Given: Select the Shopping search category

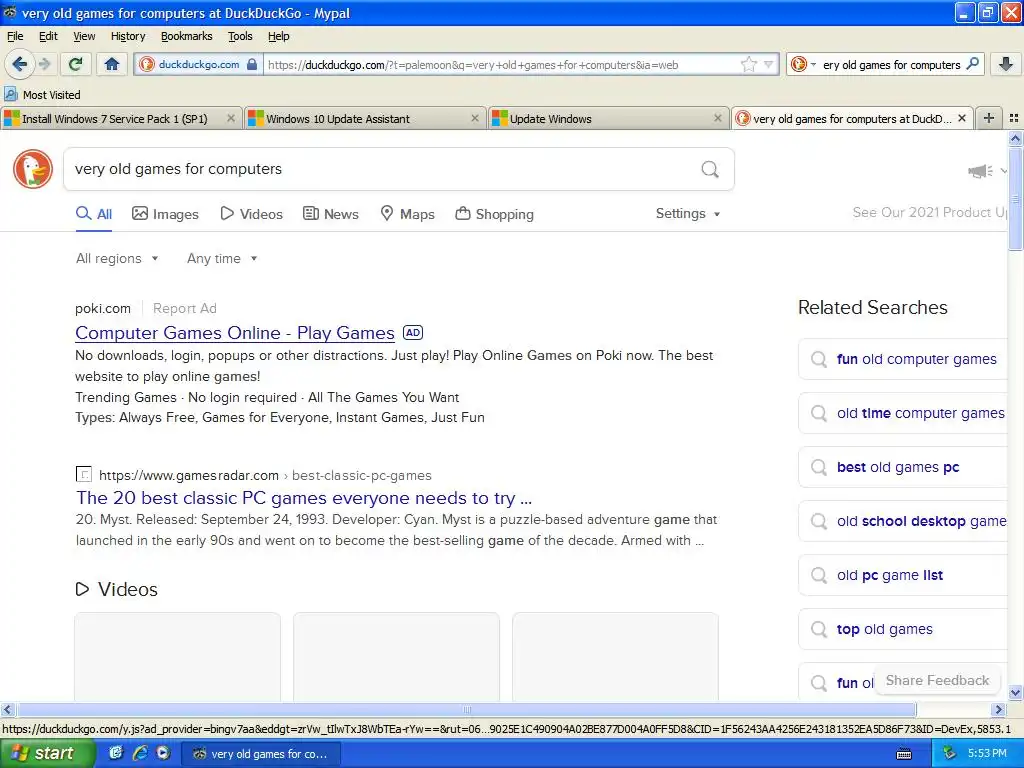Looking at the screenshot, I should [494, 214].
